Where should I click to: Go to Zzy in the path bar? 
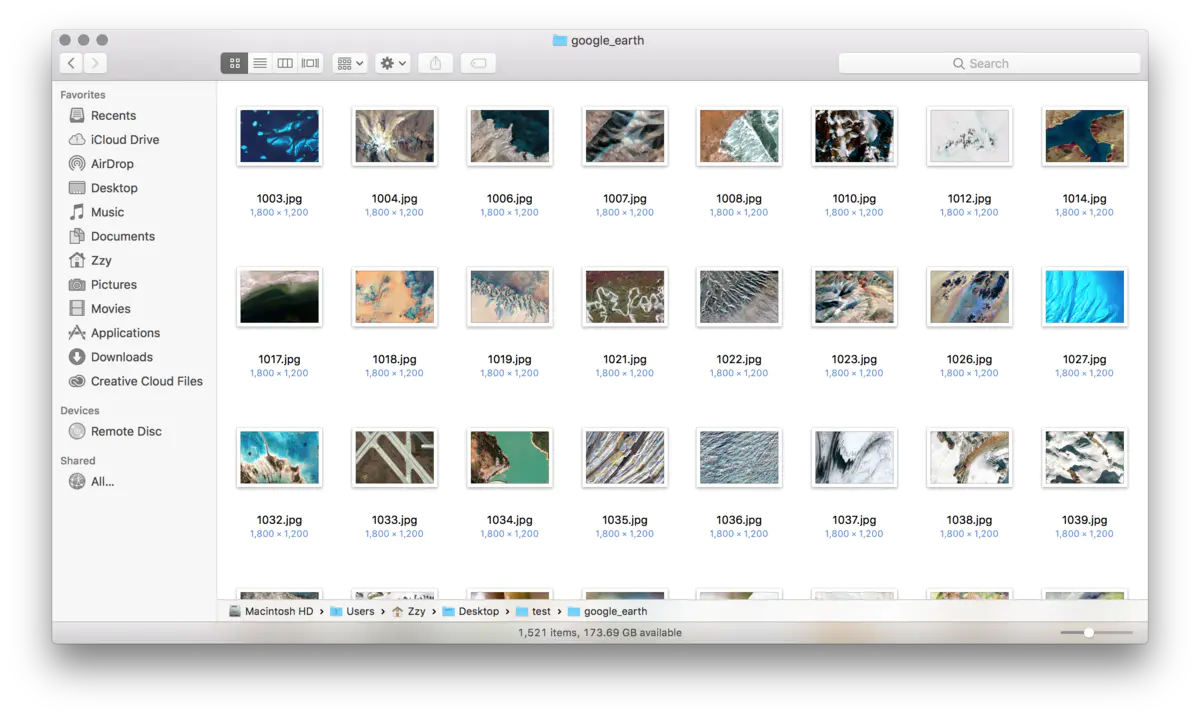[408, 611]
